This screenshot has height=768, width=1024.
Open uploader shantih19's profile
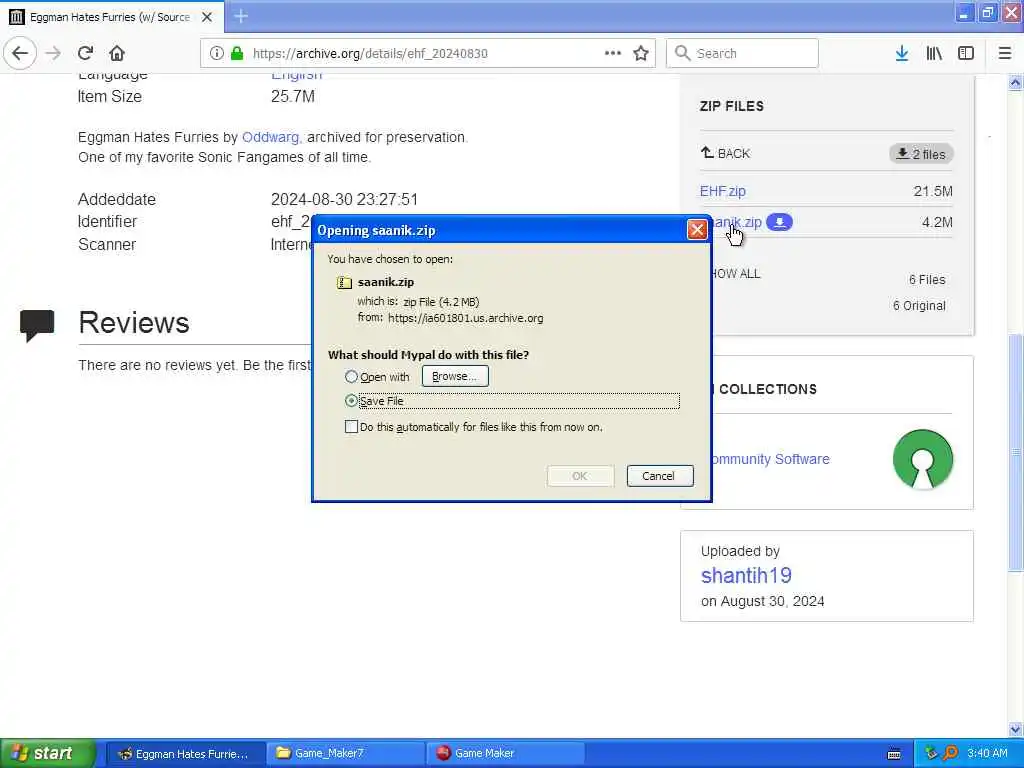point(746,575)
